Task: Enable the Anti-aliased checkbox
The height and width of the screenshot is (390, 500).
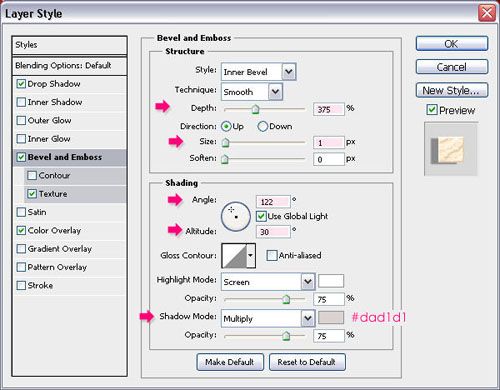Action: coord(272,256)
